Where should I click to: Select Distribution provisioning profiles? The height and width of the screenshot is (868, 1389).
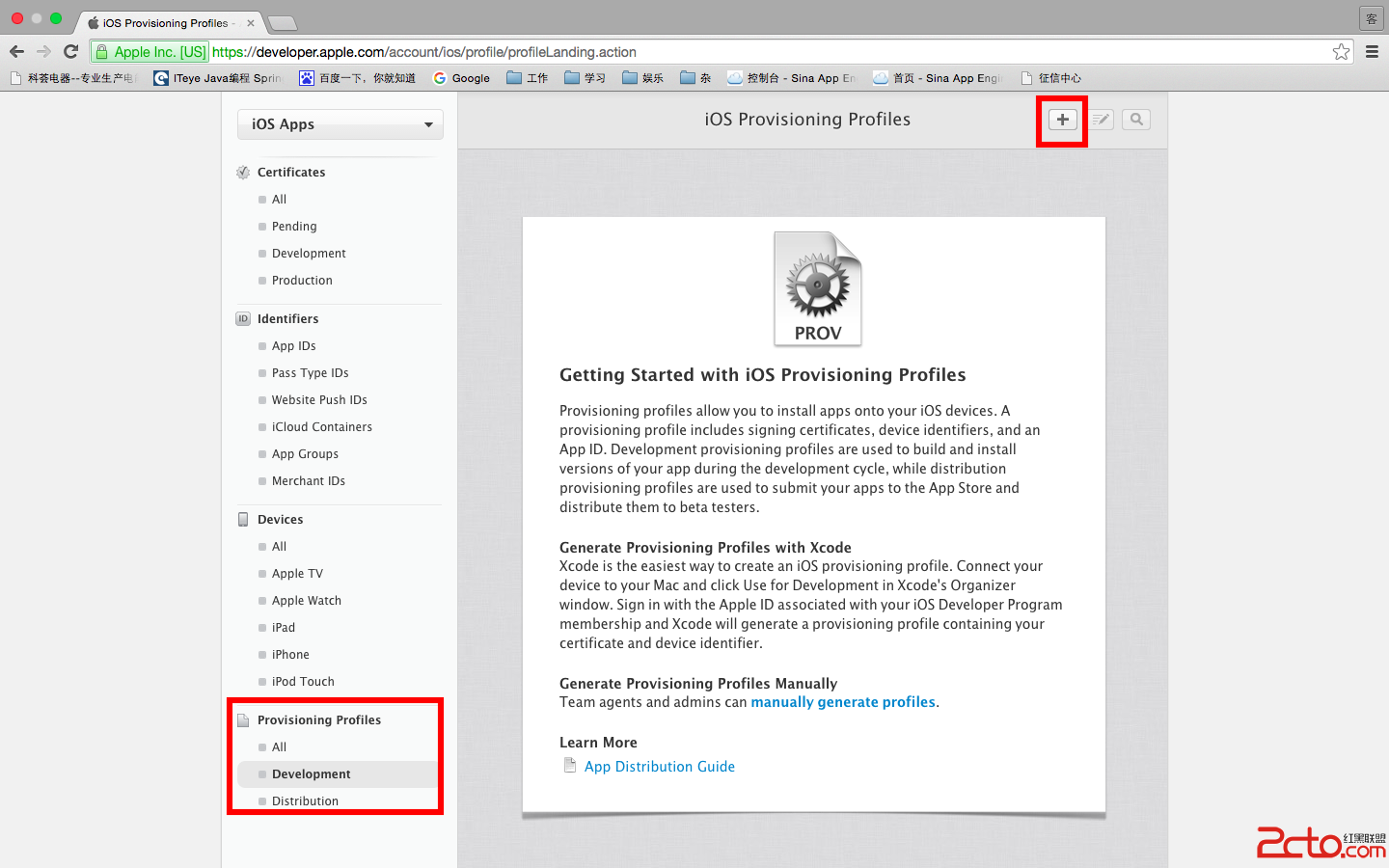click(305, 801)
